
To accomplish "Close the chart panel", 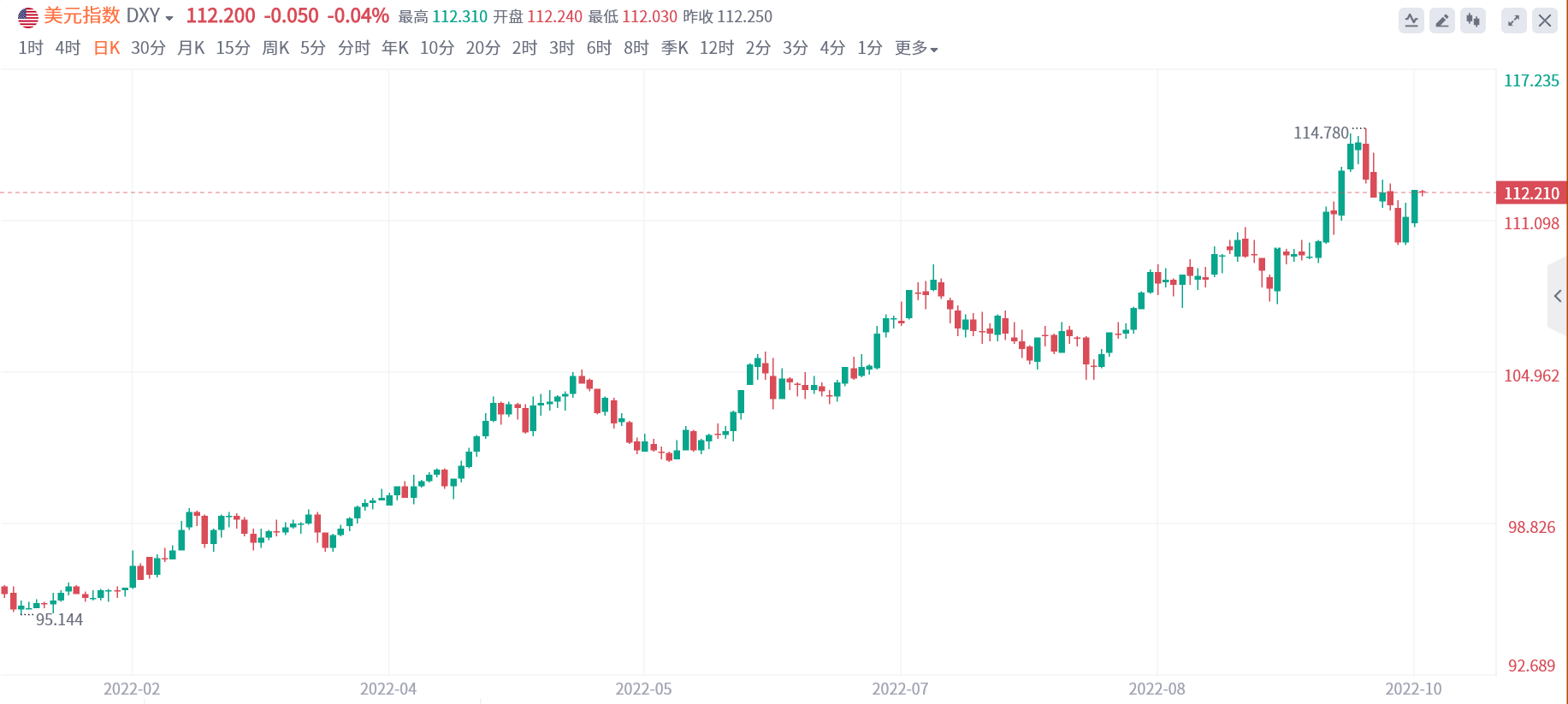I will coord(1545,21).
